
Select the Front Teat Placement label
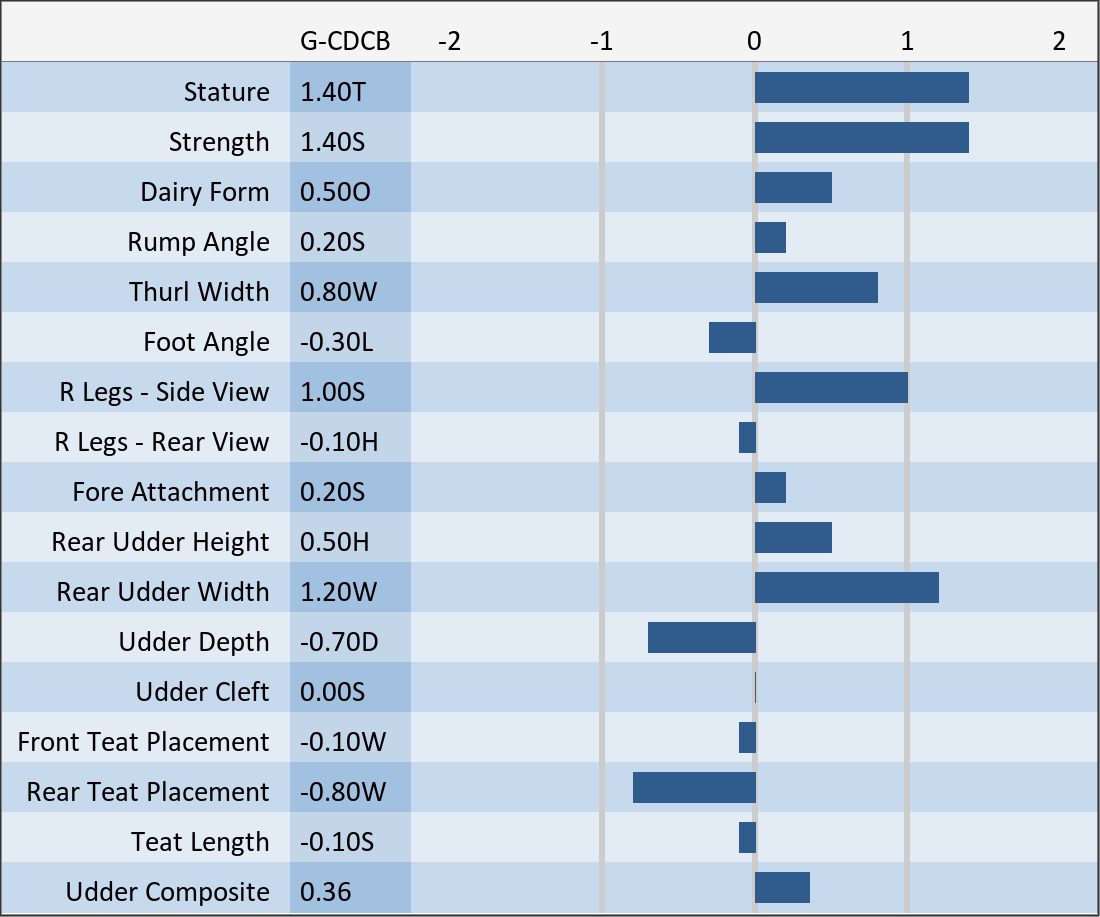tap(143, 742)
